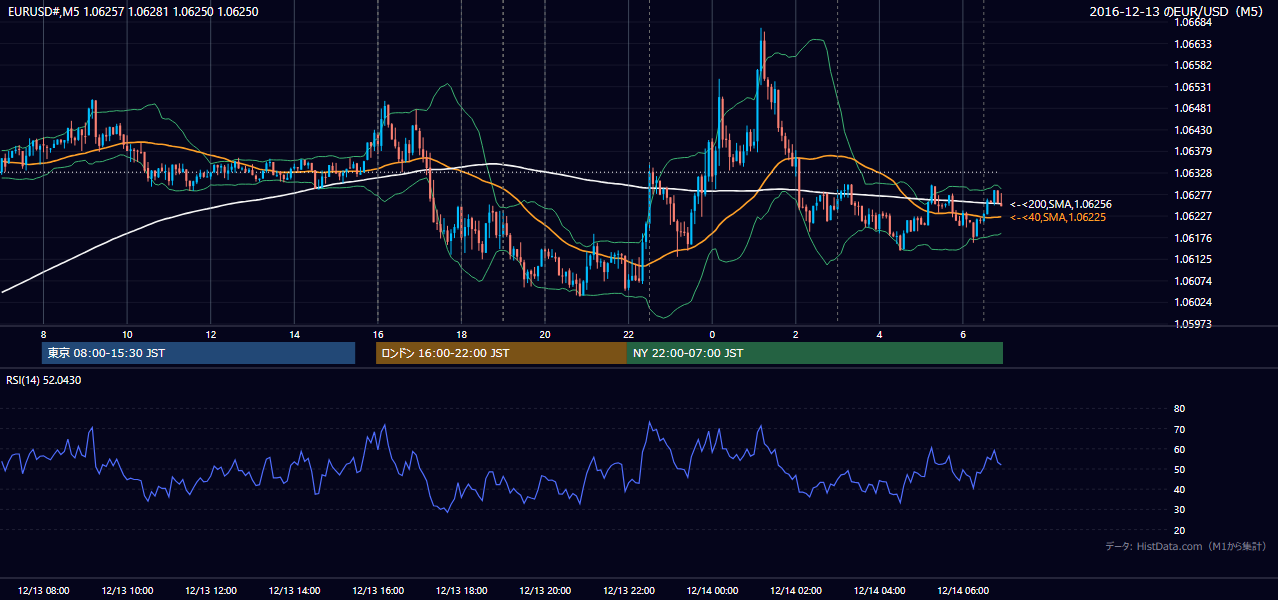Viewport: 1278px width, 600px height.
Task: Click the bottom time label 12/13 22:00
Action: pyautogui.click(x=628, y=591)
